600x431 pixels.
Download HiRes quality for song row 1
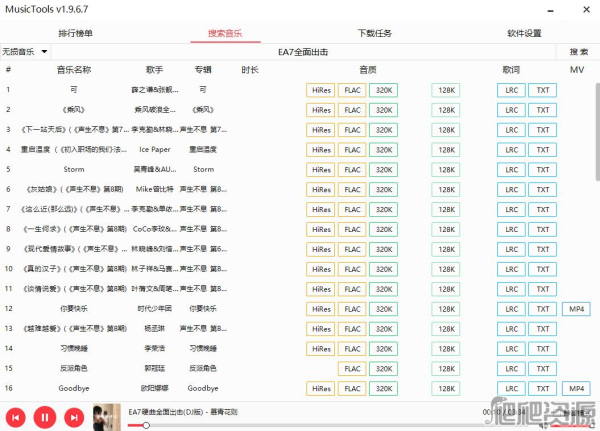[321, 89]
